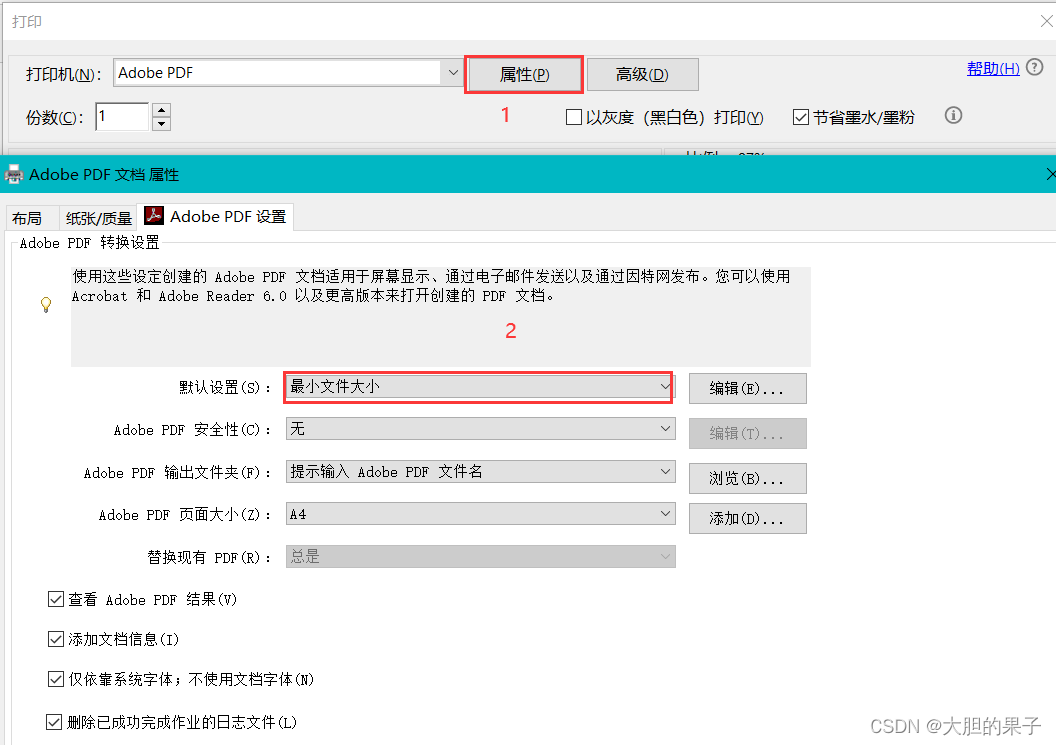The width and height of the screenshot is (1056, 745).
Task: Click the Adobe PDF 转换设置 group label
Action: 90,242
